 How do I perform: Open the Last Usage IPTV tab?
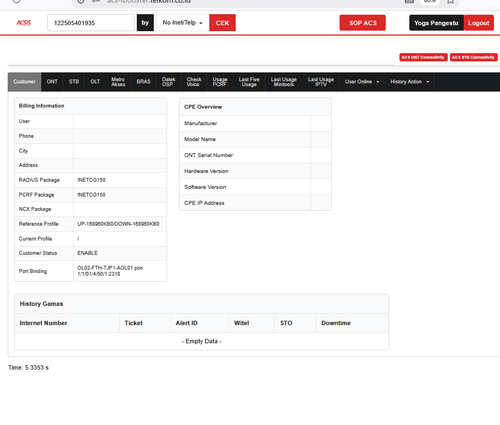[321, 82]
